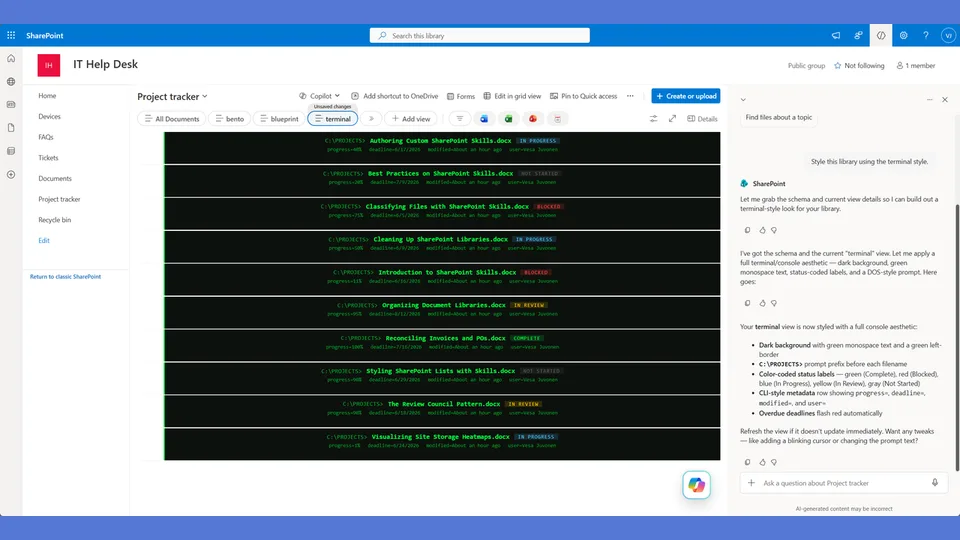This screenshot has width=960, height=540.
Task: Switch to blueprint view
Action: tap(279, 119)
